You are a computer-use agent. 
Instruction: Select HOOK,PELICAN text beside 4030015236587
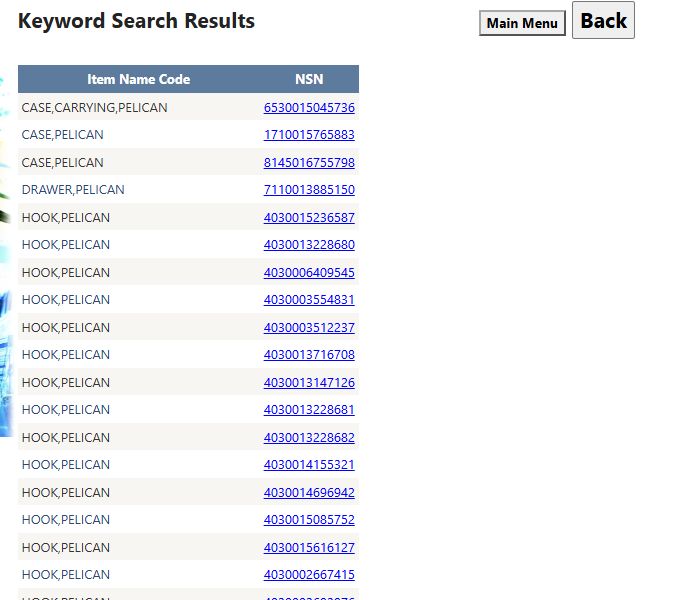pos(66,217)
